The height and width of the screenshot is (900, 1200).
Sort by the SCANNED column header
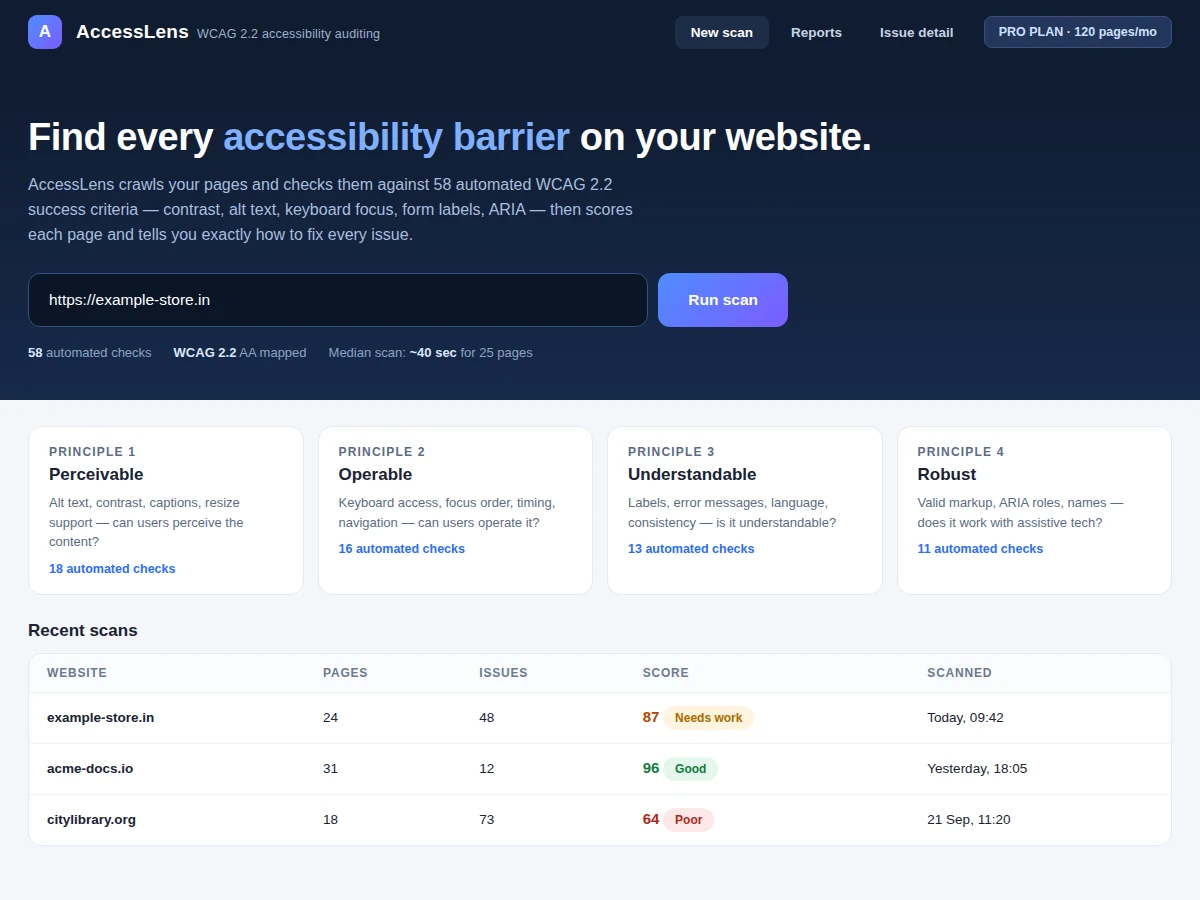click(959, 673)
